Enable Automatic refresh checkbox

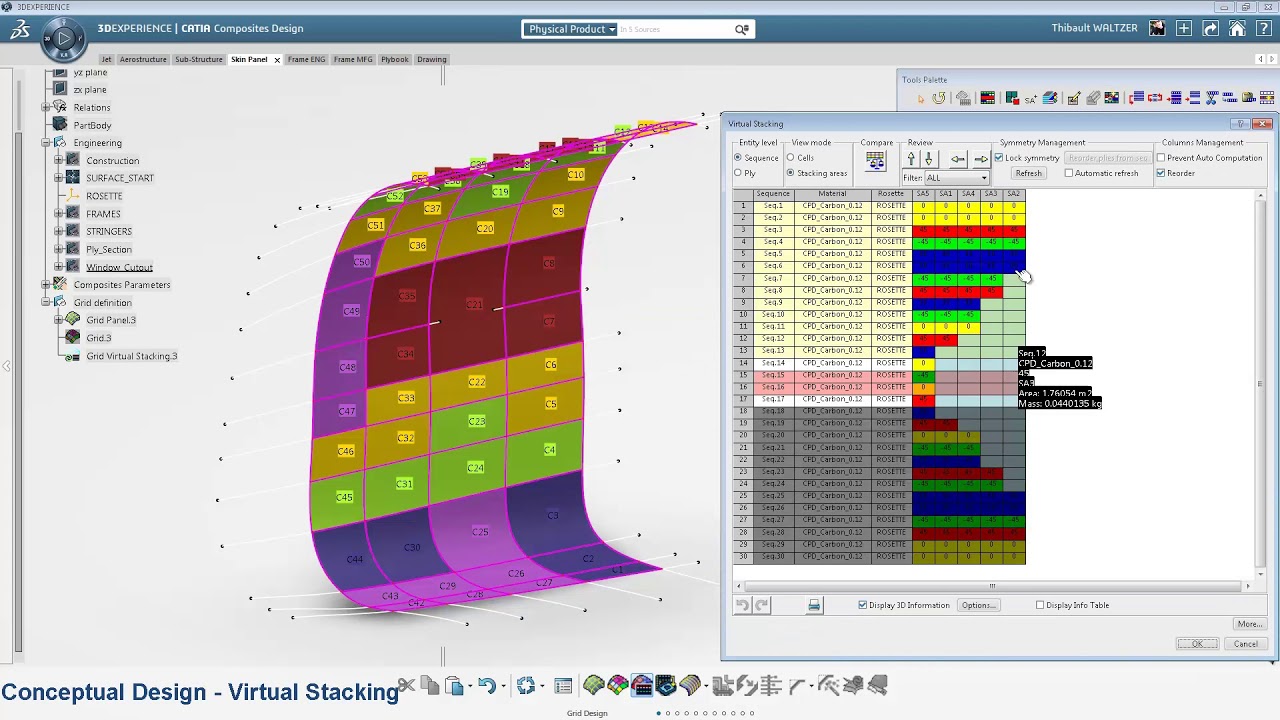[1069, 173]
